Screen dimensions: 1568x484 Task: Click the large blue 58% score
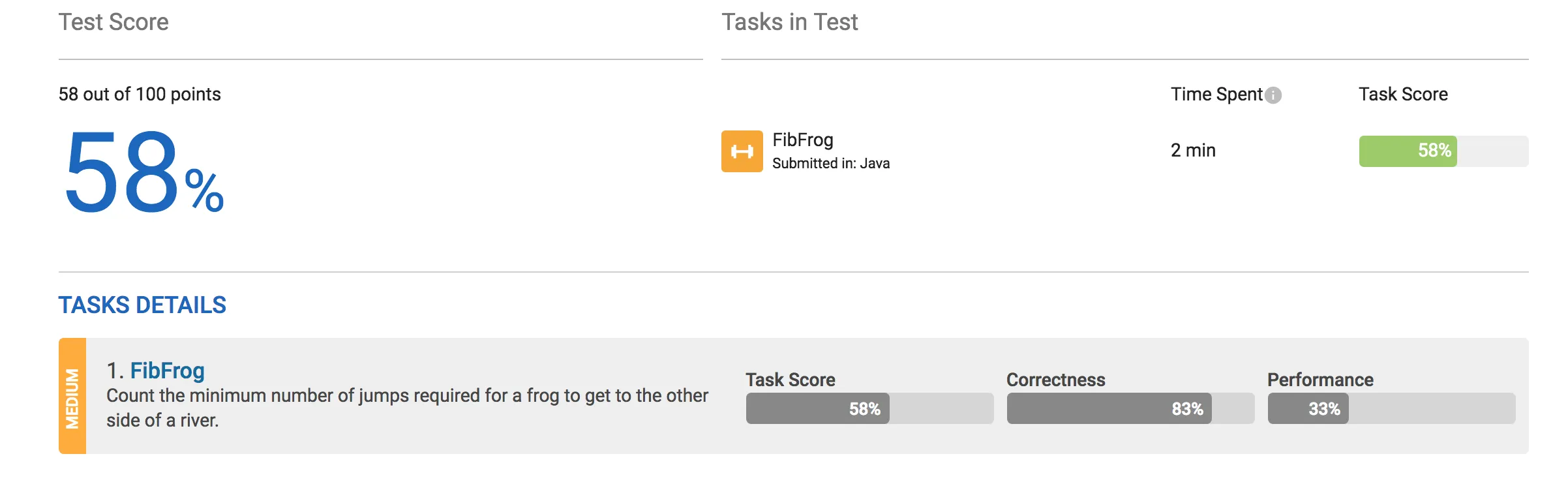(x=143, y=173)
